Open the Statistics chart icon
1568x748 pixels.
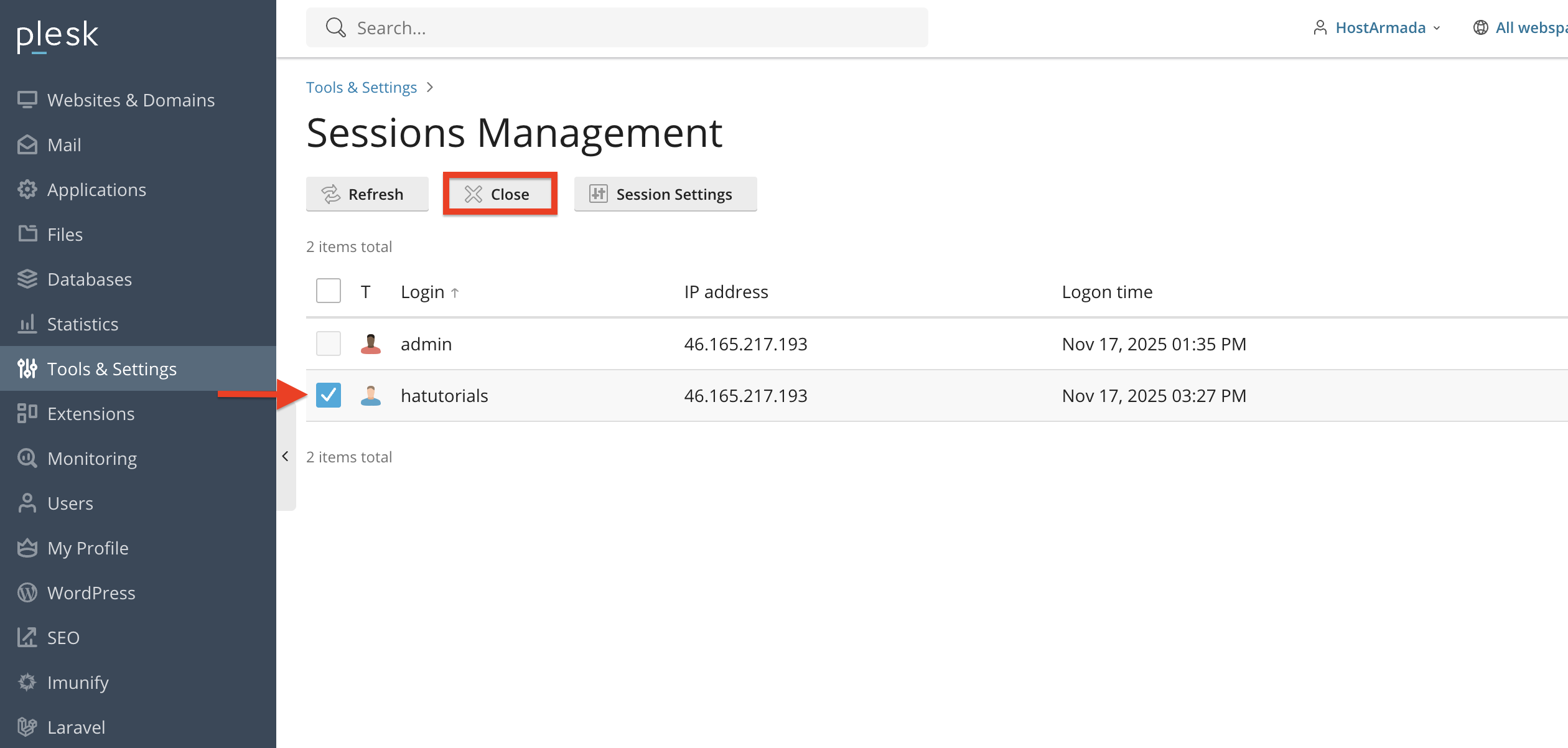(27, 324)
